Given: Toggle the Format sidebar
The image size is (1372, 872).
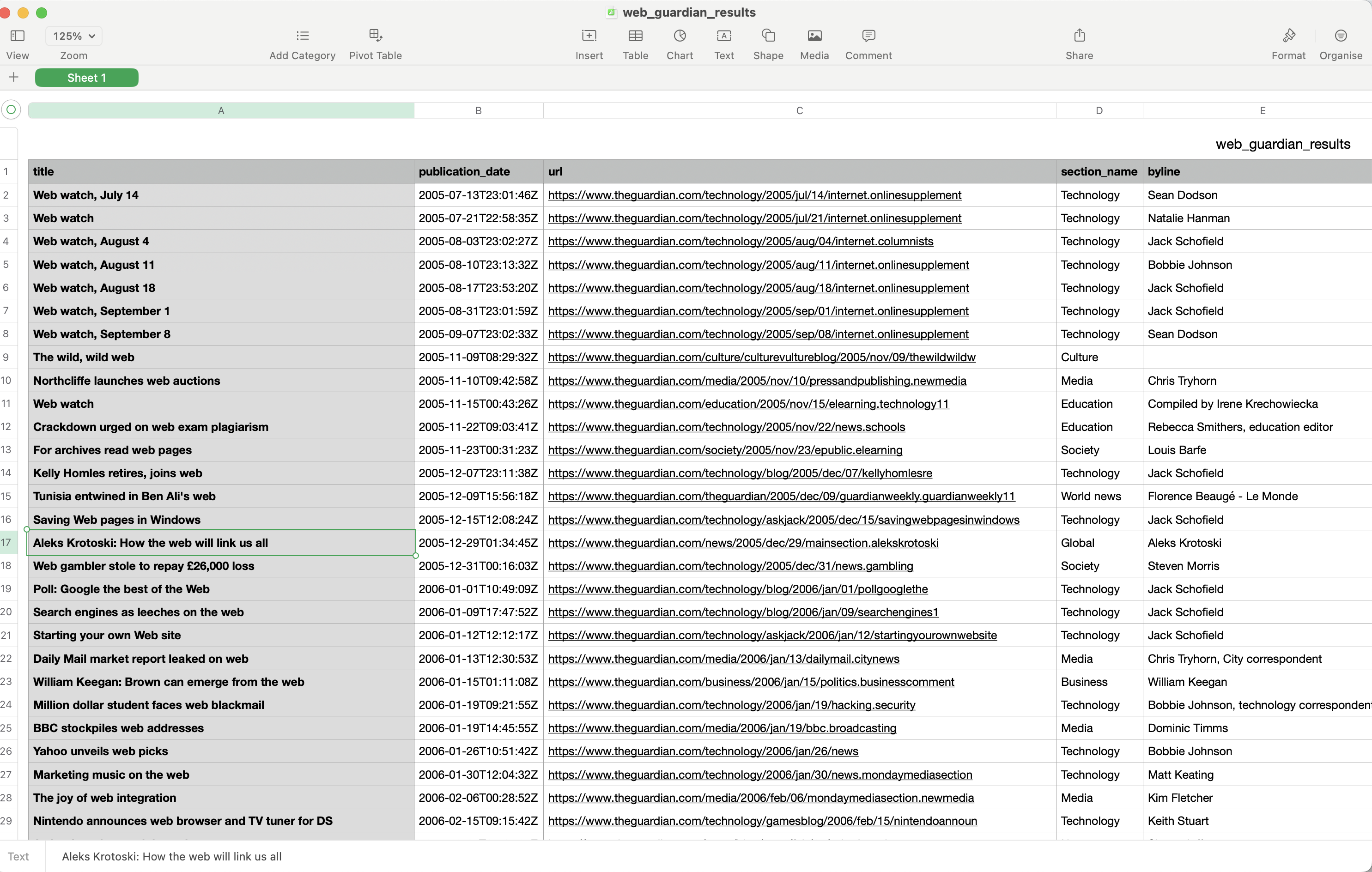Looking at the screenshot, I should [1288, 36].
